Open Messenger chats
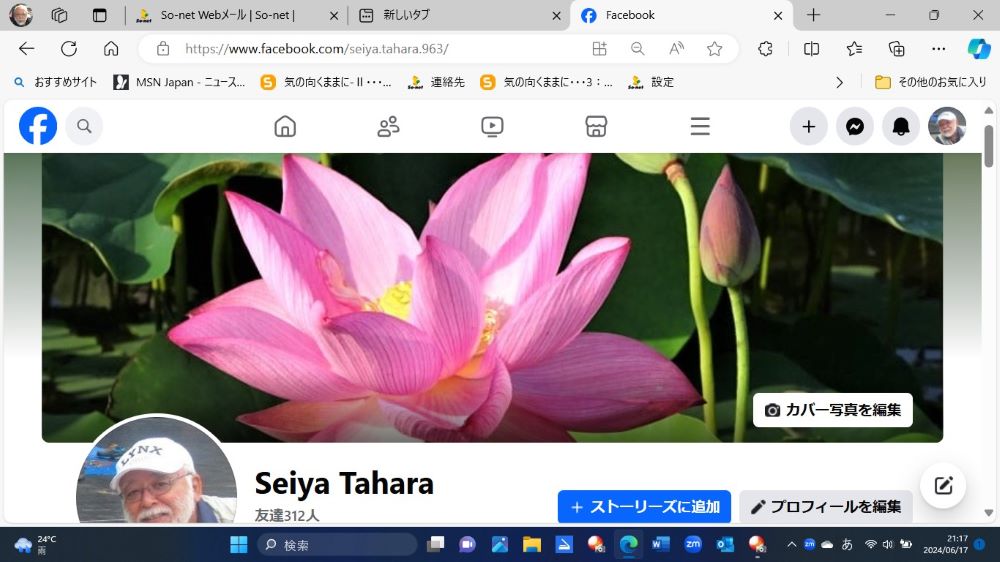 (x=855, y=126)
